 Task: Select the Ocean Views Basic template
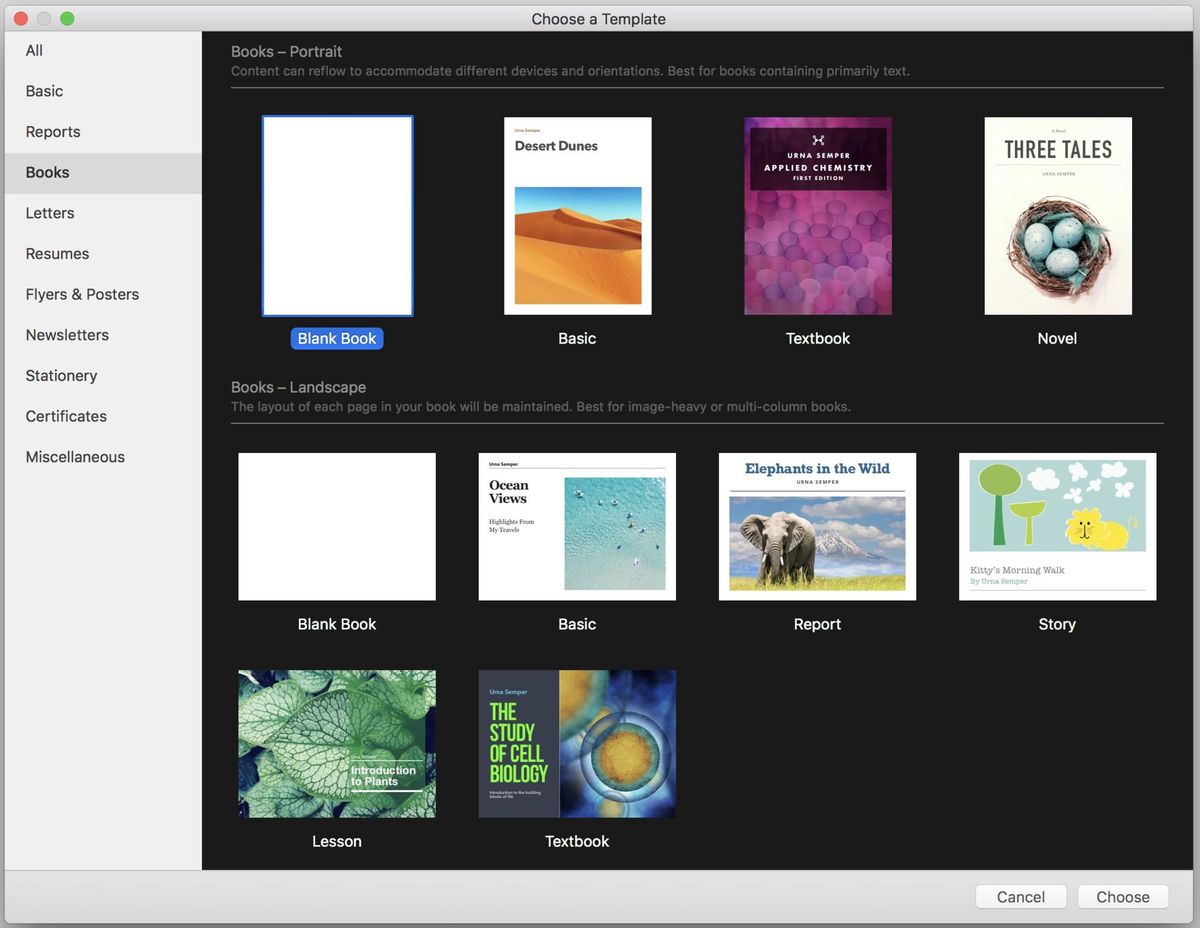tap(577, 526)
